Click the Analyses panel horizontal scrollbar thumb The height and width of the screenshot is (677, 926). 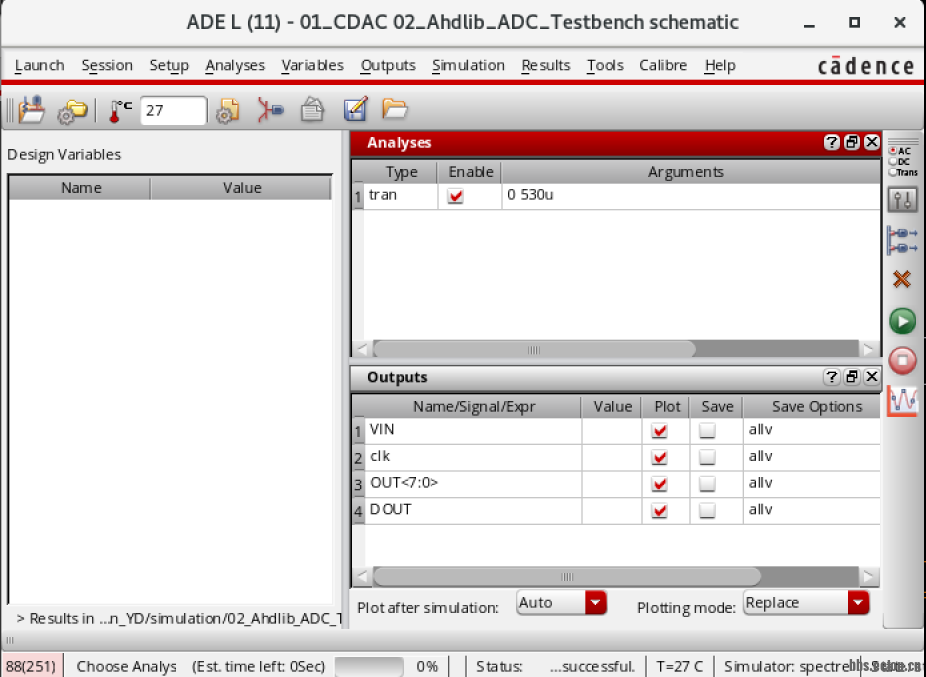tap(534, 349)
